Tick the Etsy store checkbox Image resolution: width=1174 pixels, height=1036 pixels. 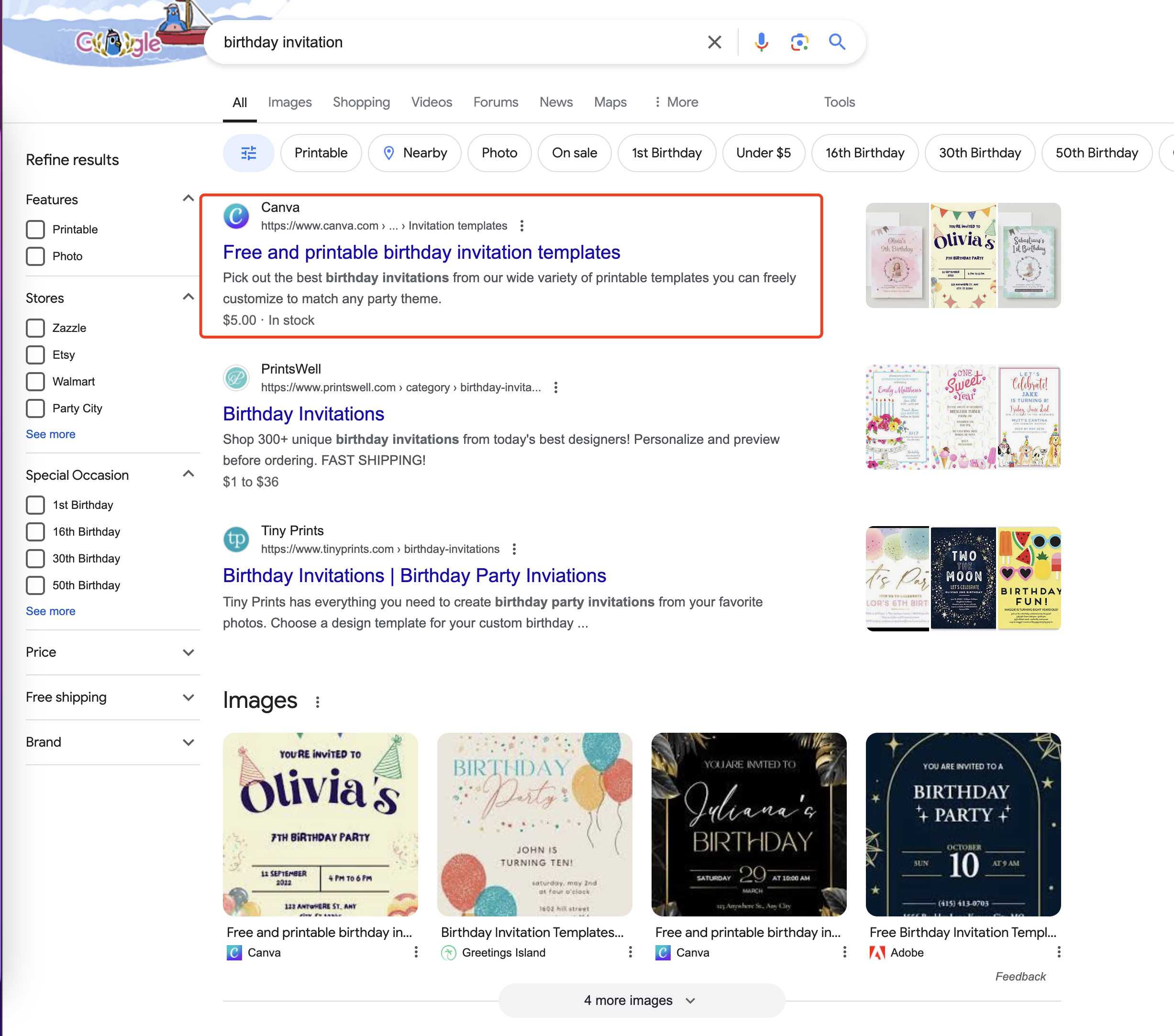point(35,355)
